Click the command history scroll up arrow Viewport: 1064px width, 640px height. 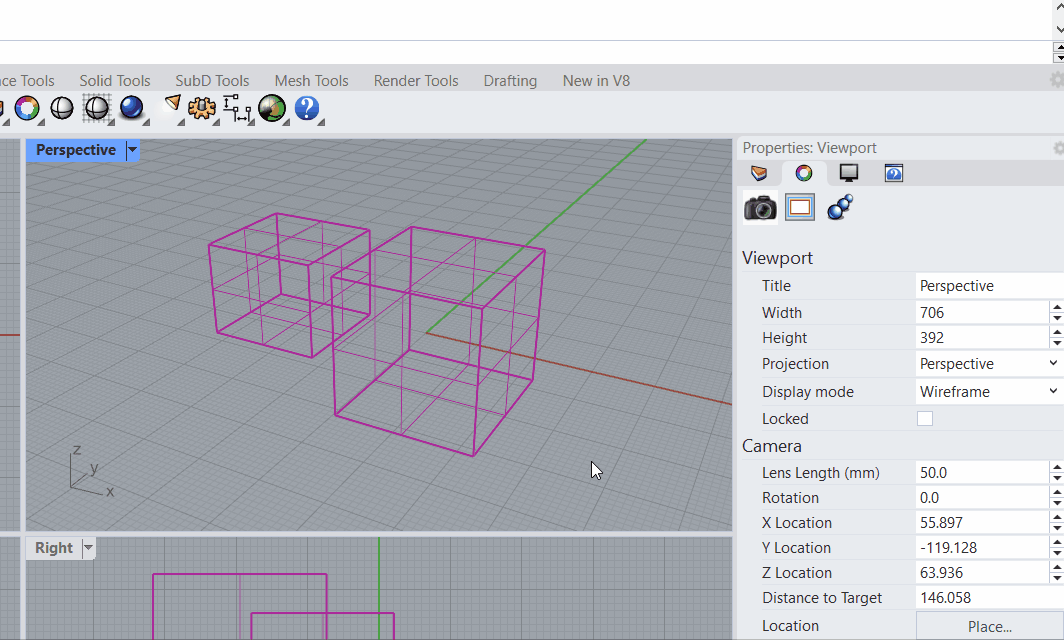1059,7
